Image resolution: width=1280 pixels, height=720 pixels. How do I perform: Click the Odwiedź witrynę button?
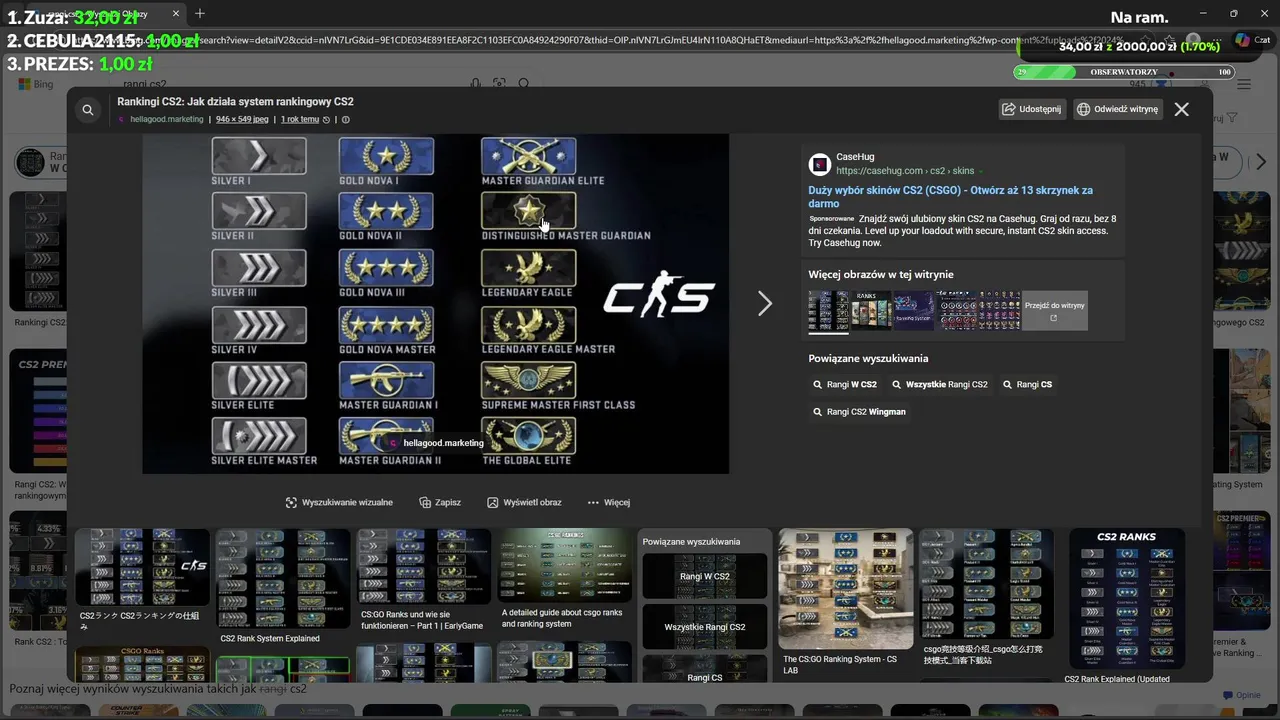pyautogui.click(x=1118, y=109)
